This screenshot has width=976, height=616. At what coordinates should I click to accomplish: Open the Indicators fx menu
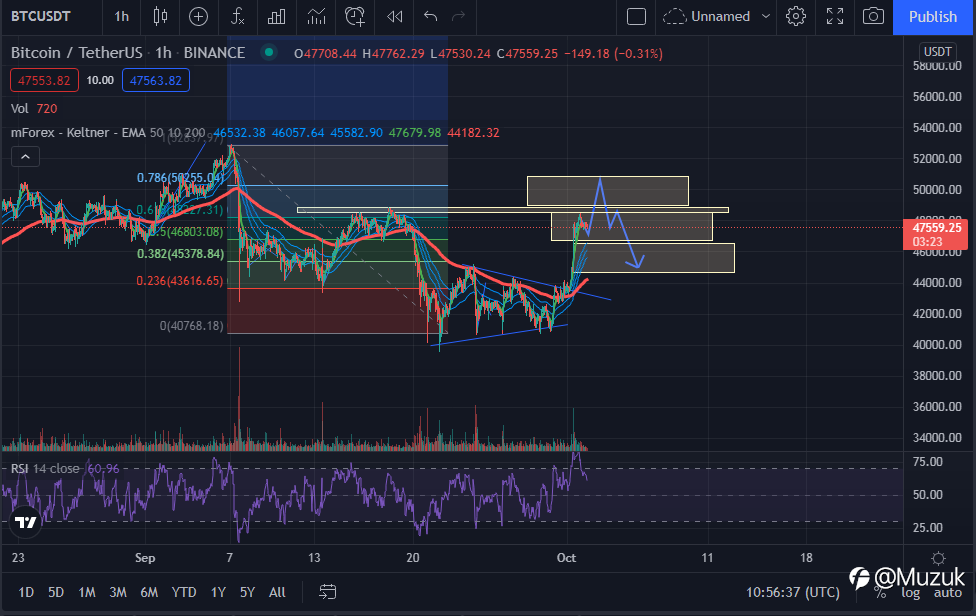tap(238, 17)
